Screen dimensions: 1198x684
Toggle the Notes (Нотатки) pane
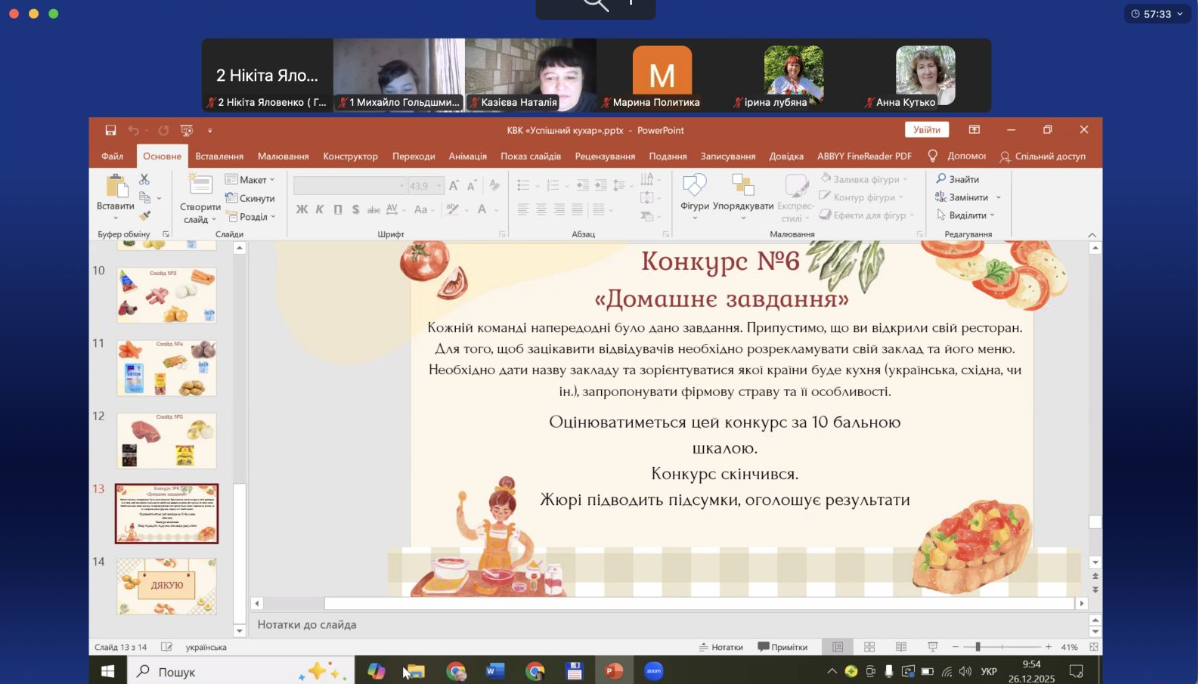pos(720,647)
